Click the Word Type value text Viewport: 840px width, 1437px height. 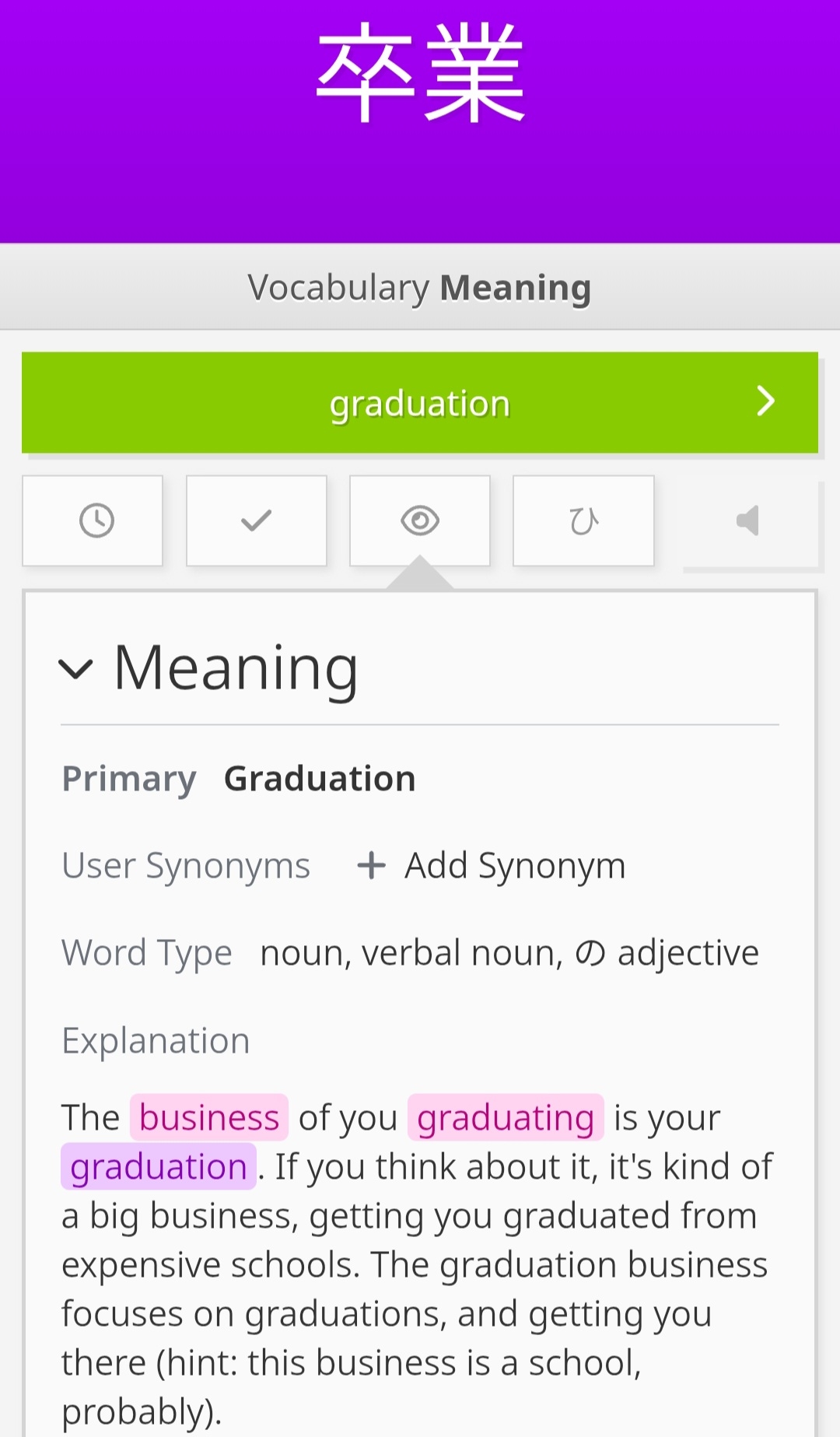[x=509, y=953]
